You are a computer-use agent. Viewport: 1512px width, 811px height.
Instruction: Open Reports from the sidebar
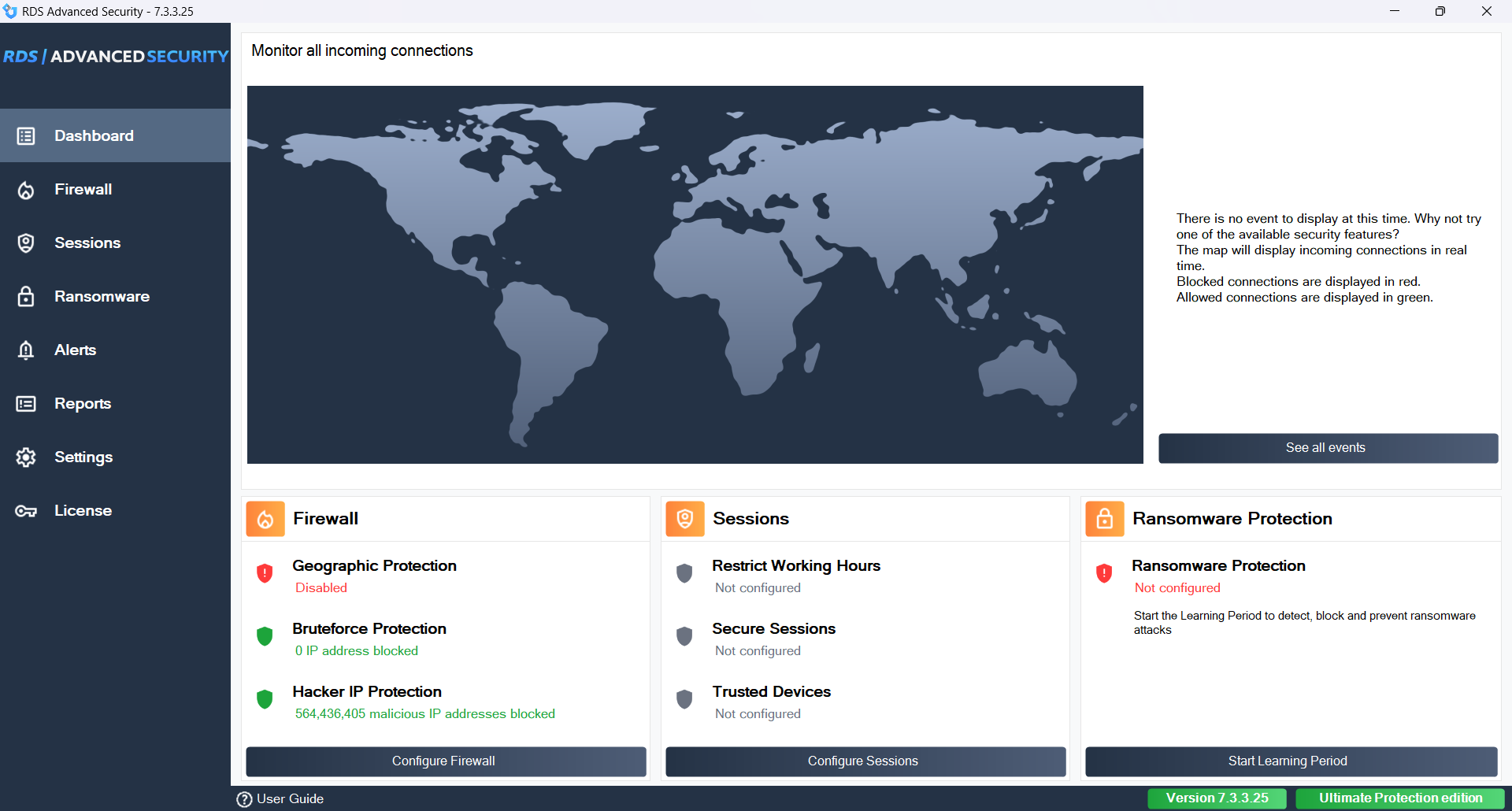point(115,404)
